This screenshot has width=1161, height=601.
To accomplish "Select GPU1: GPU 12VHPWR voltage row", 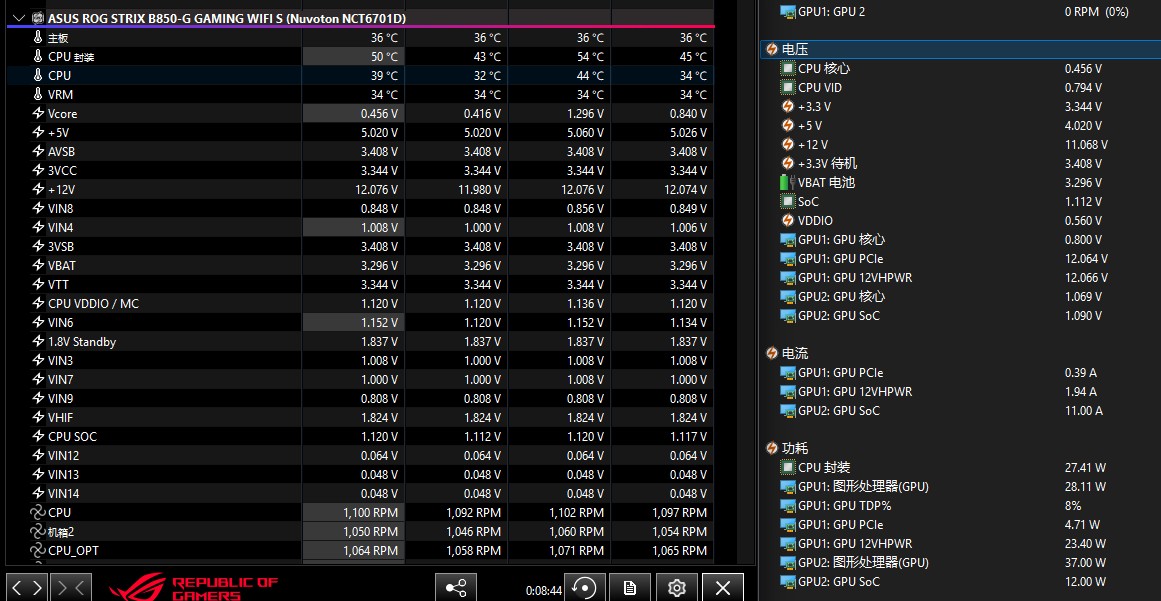I will click(960, 278).
